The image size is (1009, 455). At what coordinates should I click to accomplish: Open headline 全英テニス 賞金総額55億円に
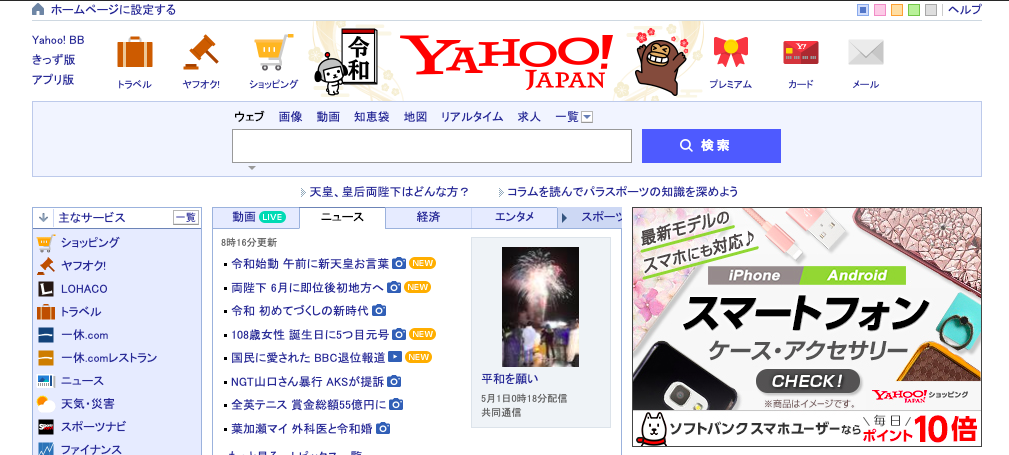309,405
